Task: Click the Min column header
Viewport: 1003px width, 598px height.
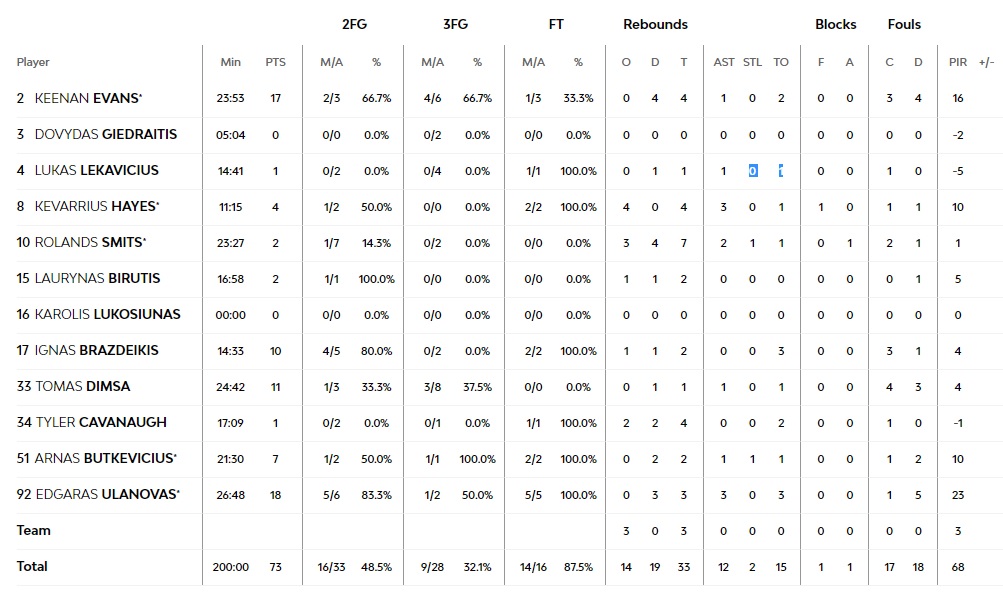Action: click(230, 62)
